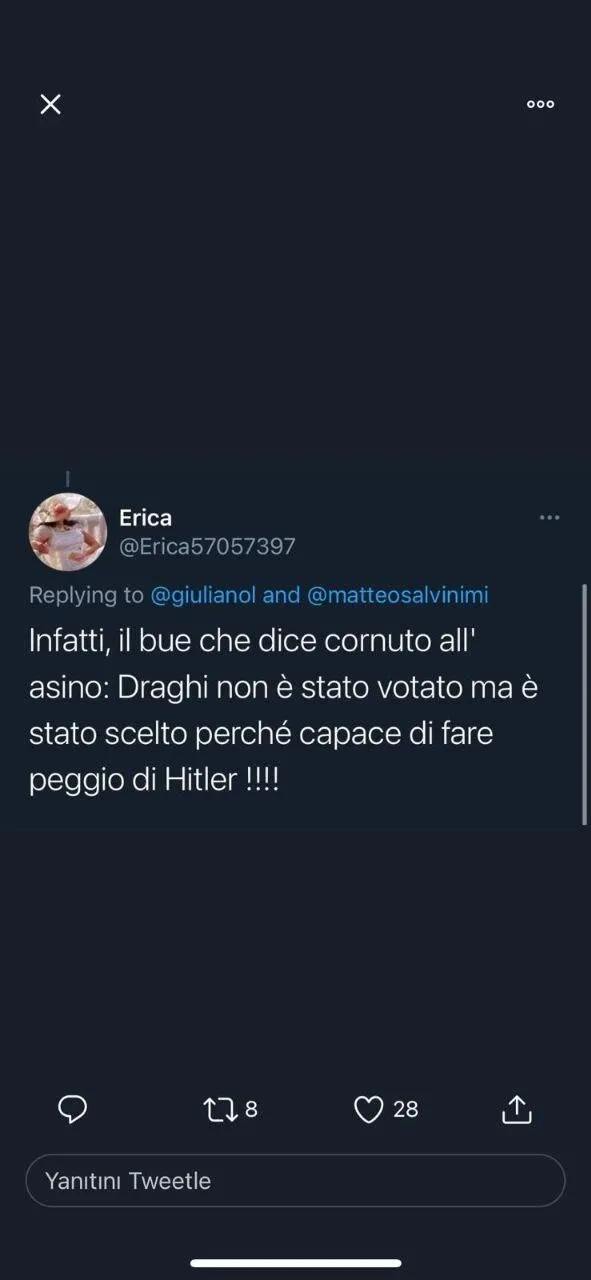
Task: Tap Erica's profile avatar picture
Action: pos(68,531)
